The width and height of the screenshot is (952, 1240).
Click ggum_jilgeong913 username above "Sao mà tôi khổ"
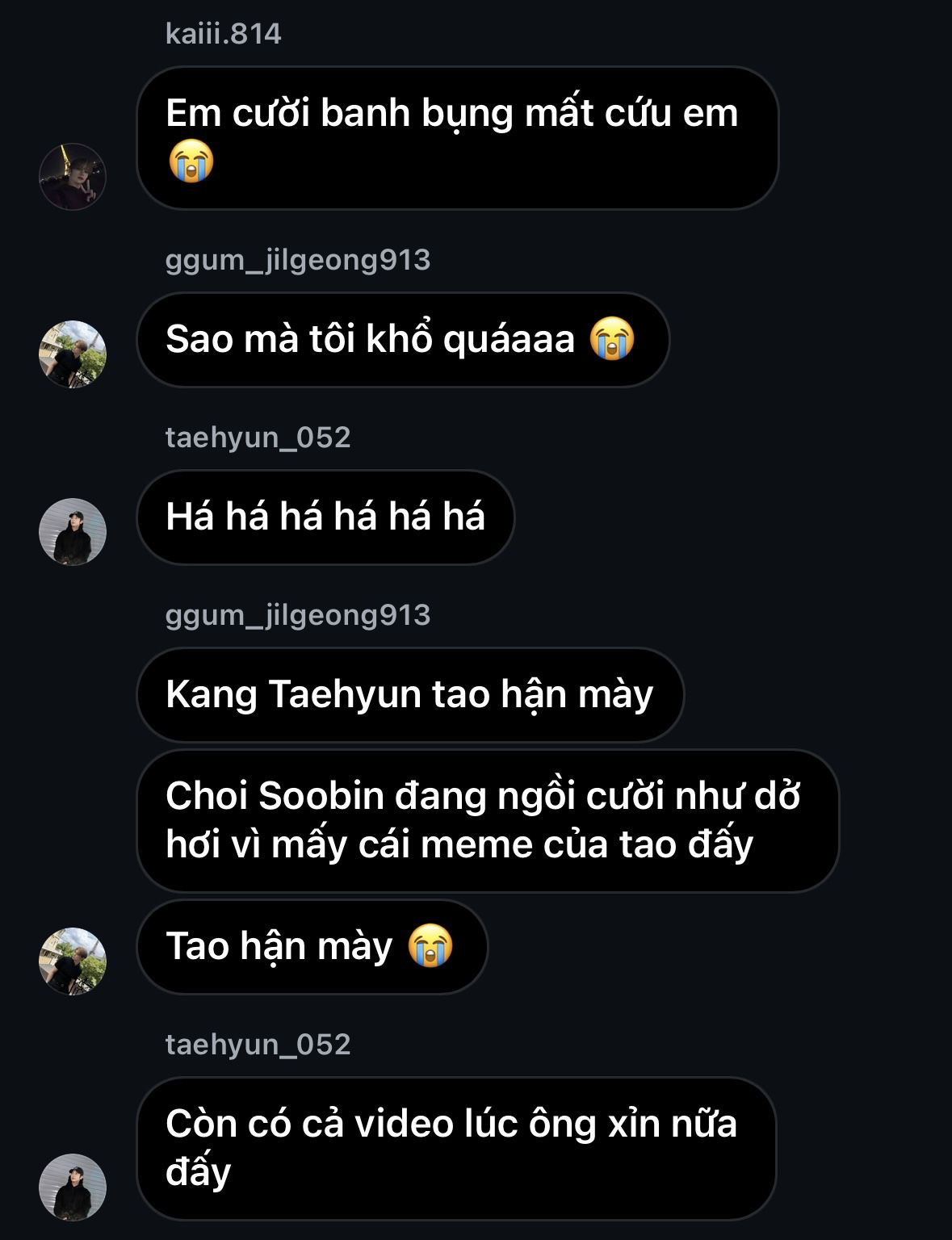point(297,260)
